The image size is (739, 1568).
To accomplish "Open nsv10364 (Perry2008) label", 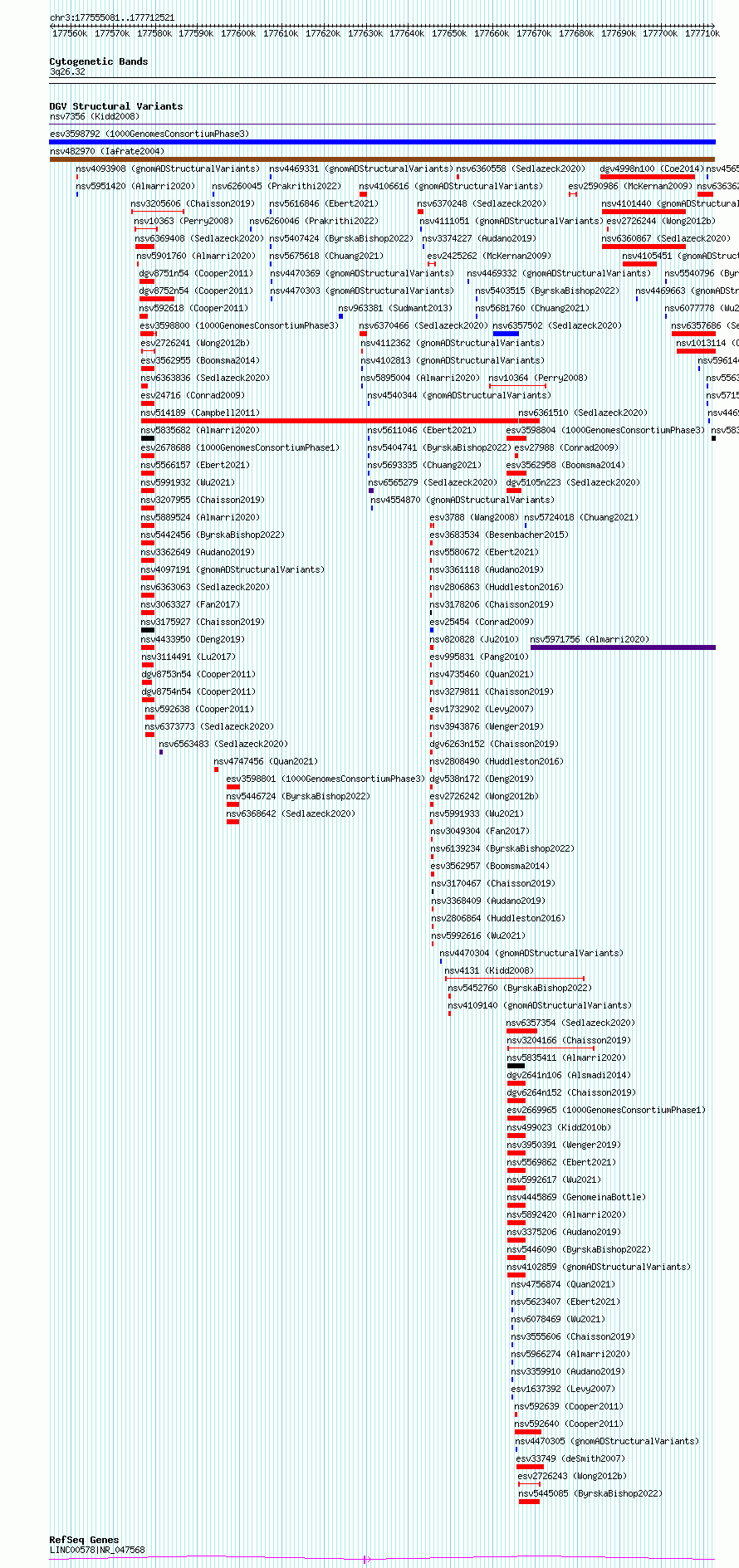I will (x=538, y=378).
